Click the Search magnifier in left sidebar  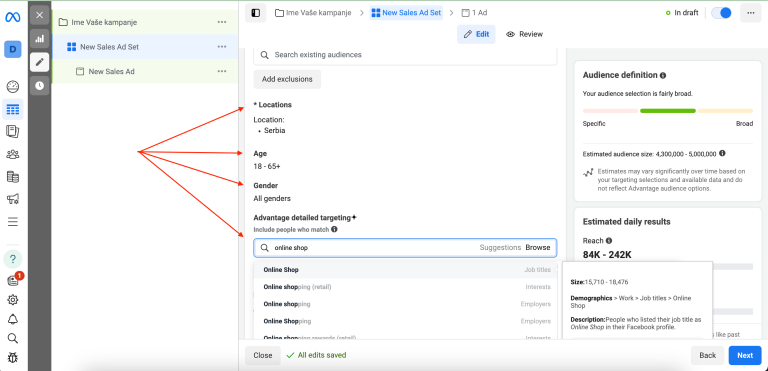pyautogui.click(x=13, y=338)
